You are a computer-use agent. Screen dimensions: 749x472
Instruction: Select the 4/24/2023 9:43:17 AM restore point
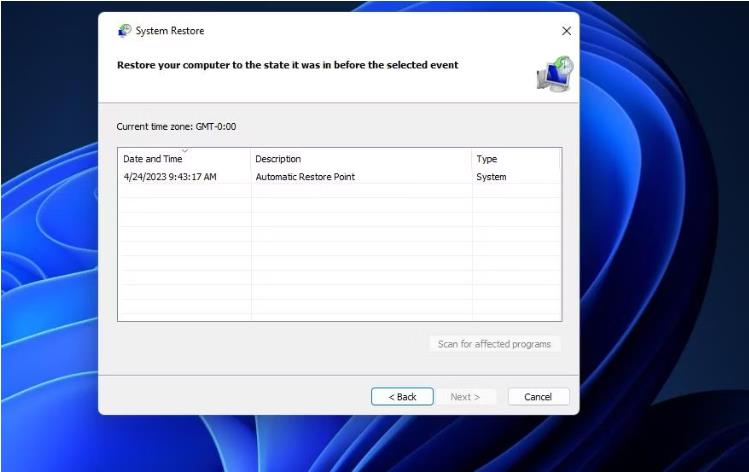[340, 177]
